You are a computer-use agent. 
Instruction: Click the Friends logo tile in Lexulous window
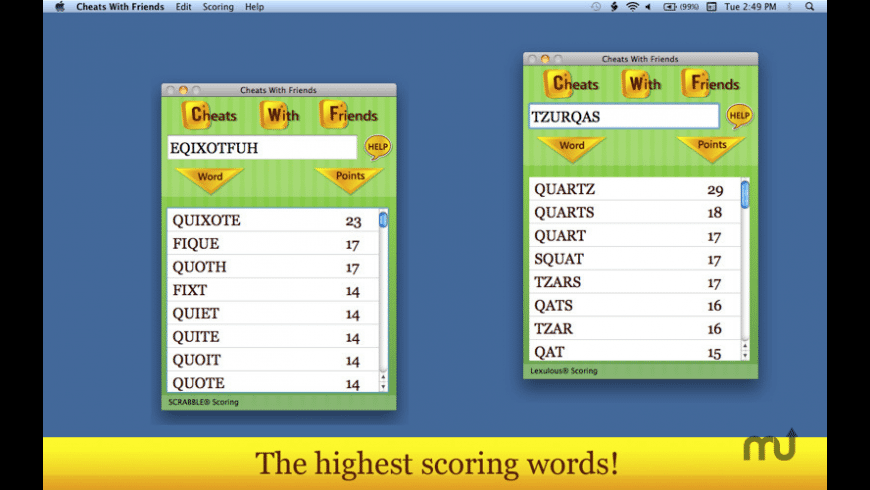pyautogui.click(x=711, y=83)
